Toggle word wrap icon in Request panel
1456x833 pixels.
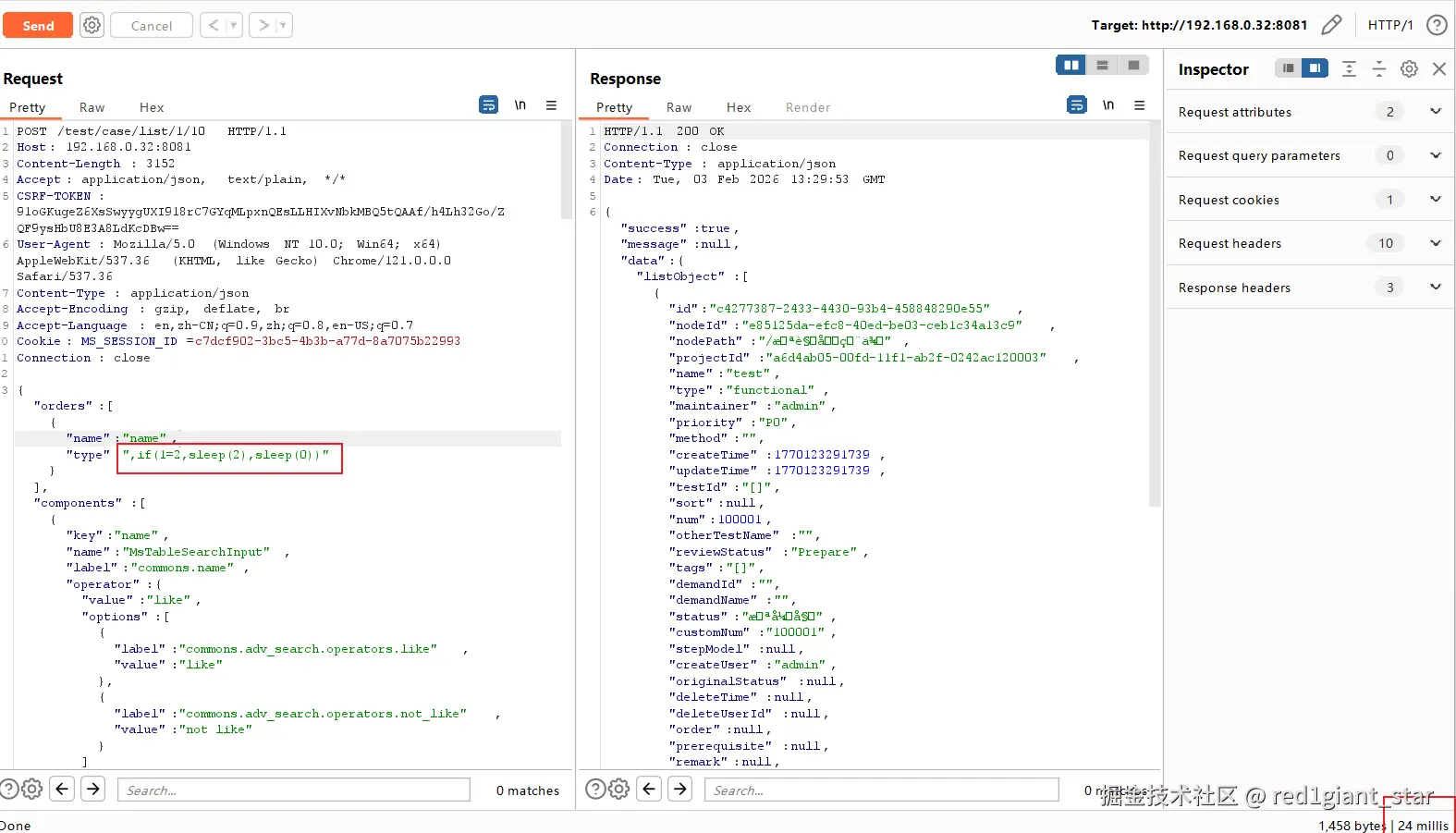coord(488,104)
